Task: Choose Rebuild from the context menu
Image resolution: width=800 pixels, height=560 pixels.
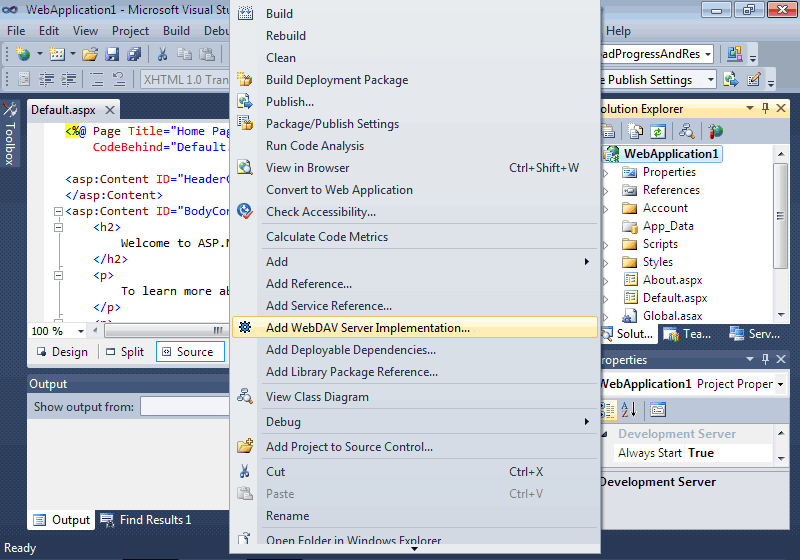Action: [414, 36]
